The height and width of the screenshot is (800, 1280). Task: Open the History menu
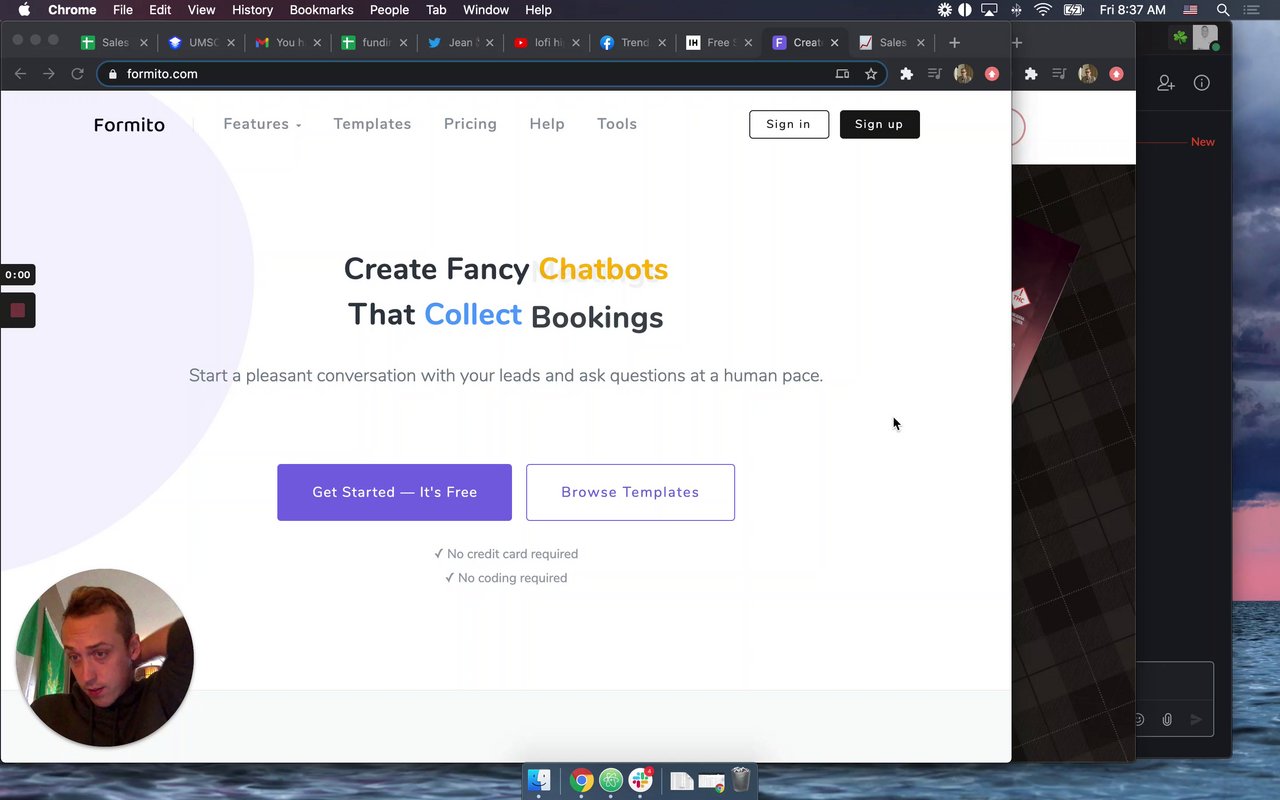(x=252, y=10)
